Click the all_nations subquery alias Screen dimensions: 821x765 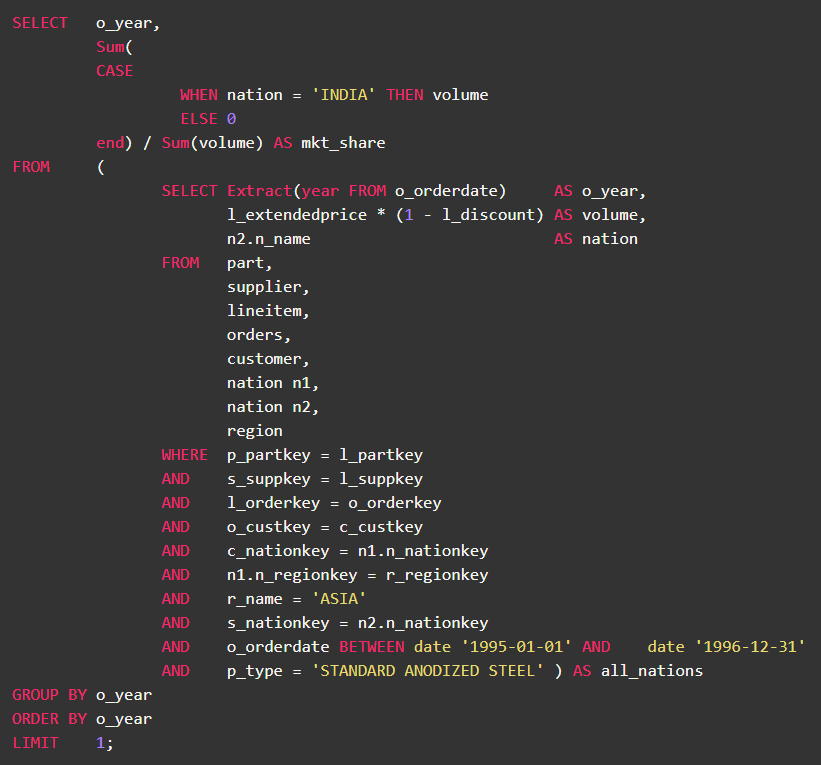652,671
